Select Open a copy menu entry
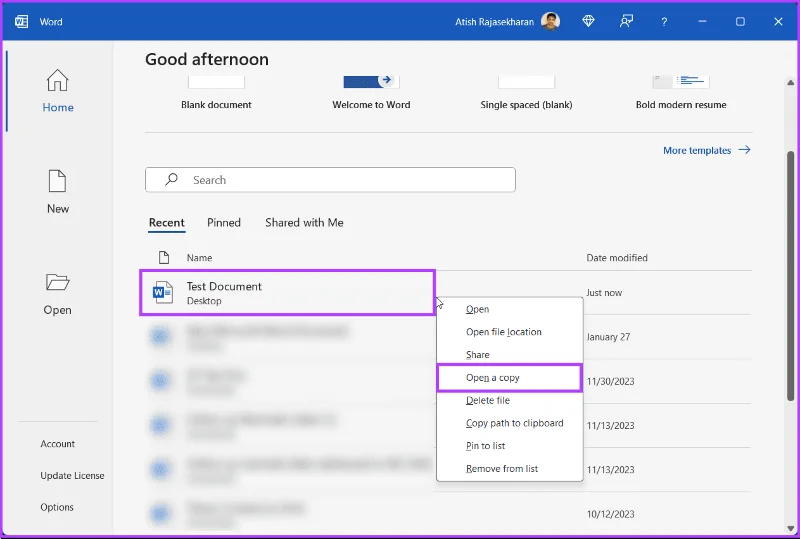800x539 pixels. click(510, 378)
